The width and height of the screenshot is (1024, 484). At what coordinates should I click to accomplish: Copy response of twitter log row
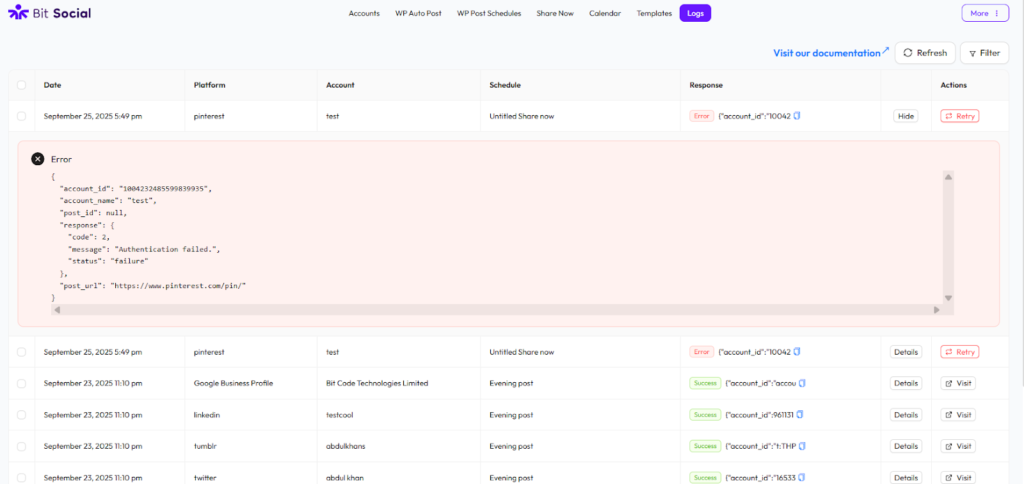tap(802, 478)
